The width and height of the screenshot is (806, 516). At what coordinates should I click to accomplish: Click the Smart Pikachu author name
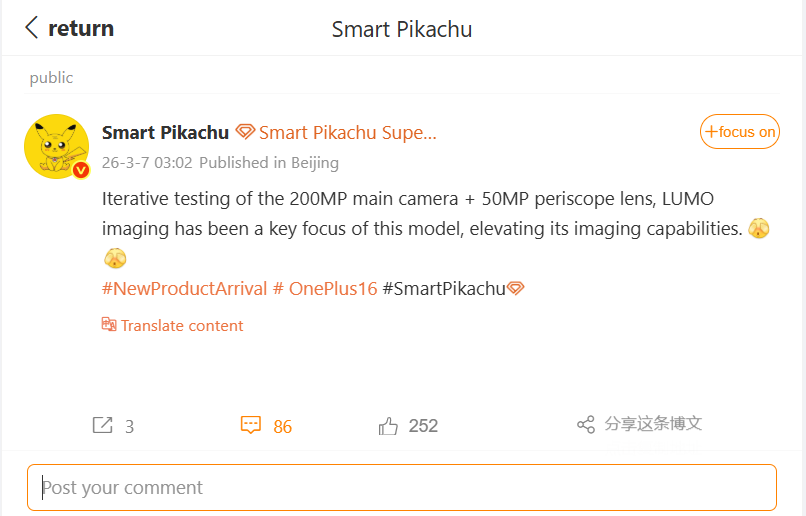(165, 133)
